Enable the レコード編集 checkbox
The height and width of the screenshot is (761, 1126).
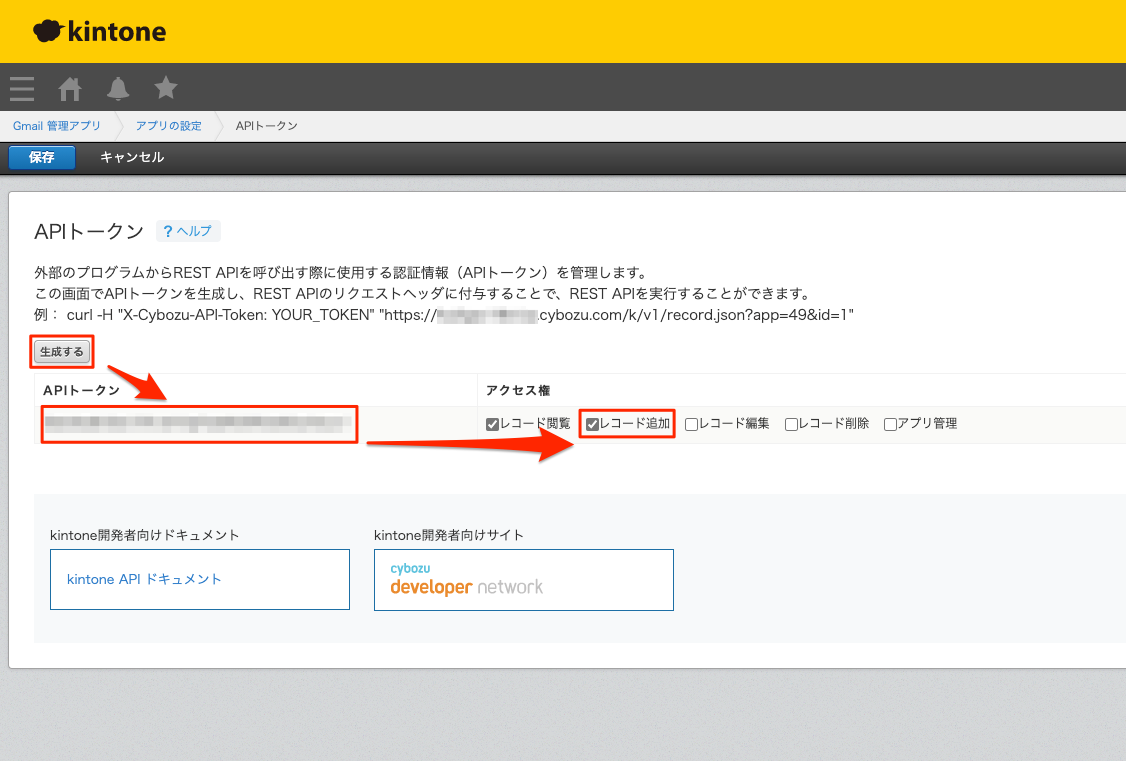pyautogui.click(x=691, y=424)
